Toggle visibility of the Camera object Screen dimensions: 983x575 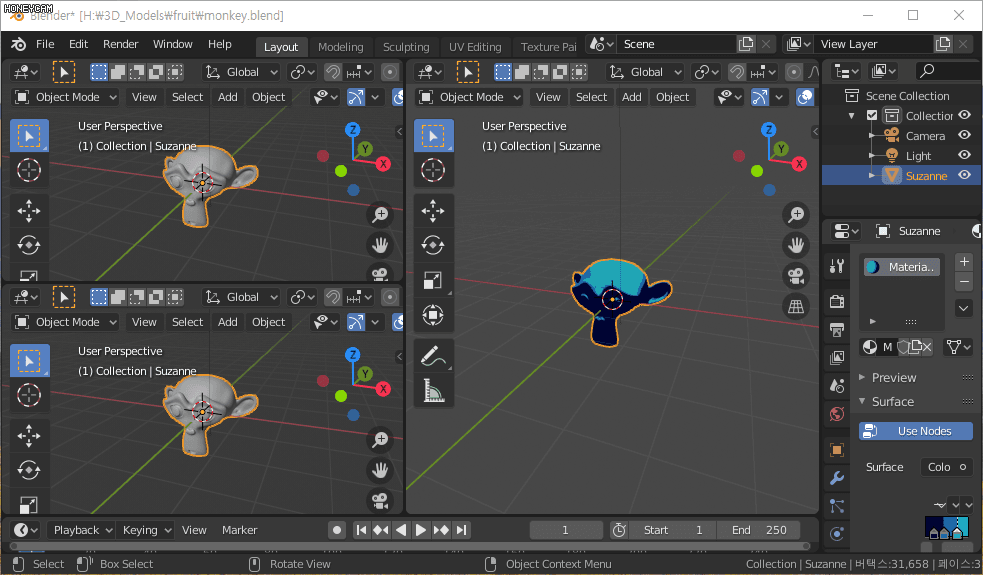[x=965, y=135]
